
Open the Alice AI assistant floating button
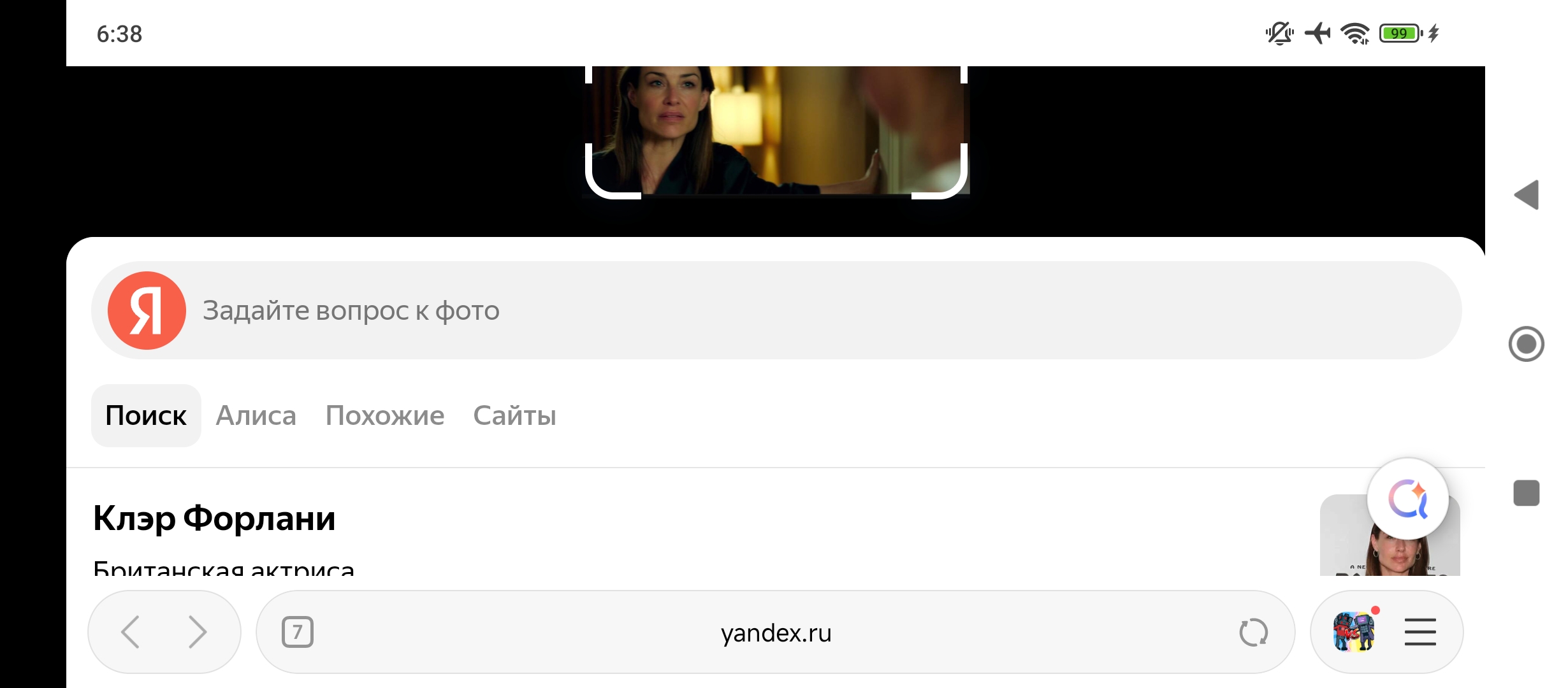click(x=1407, y=499)
